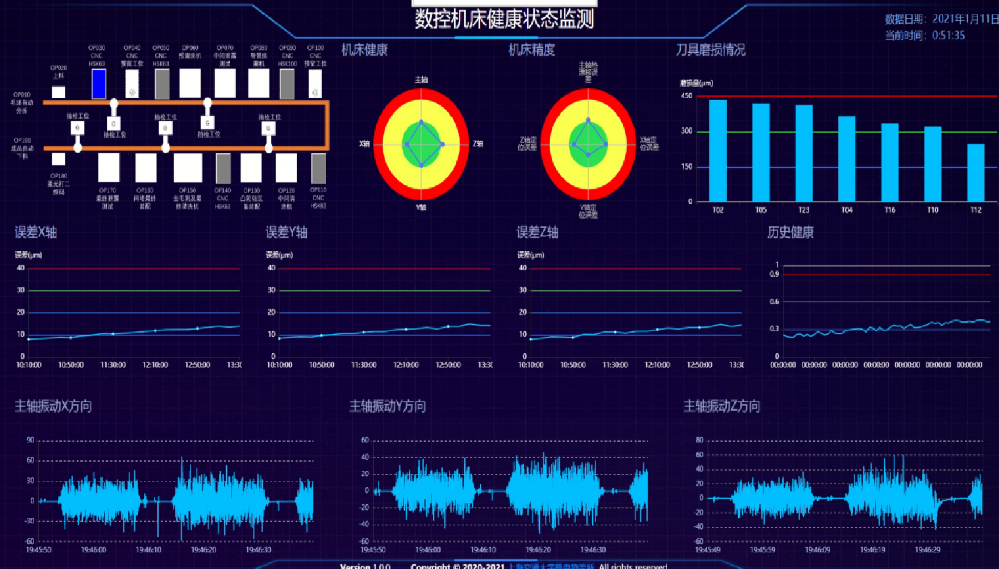
Task: Select the OP180 laser marking station box
Action: (59, 159)
